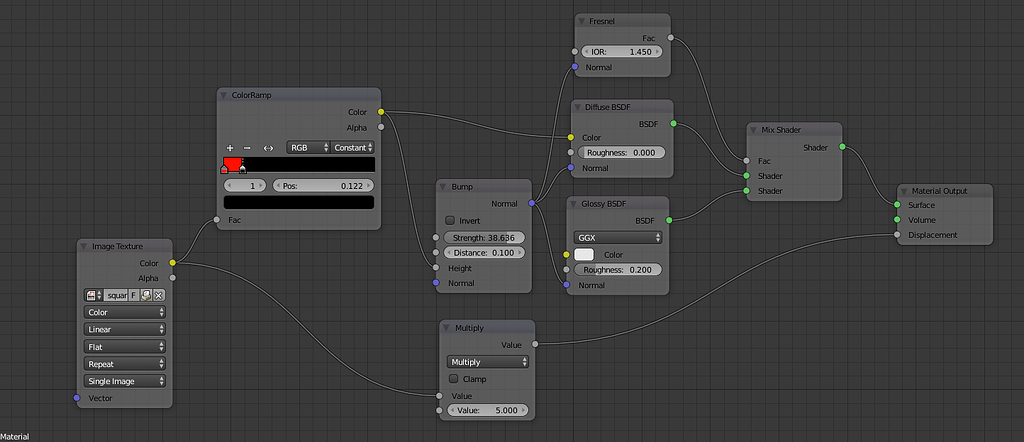Image resolution: width=1024 pixels, height=442 pixels.
Task: Collapse the Diffuse BSDF node
Action: pyautogui.click(x=577, y=107)
